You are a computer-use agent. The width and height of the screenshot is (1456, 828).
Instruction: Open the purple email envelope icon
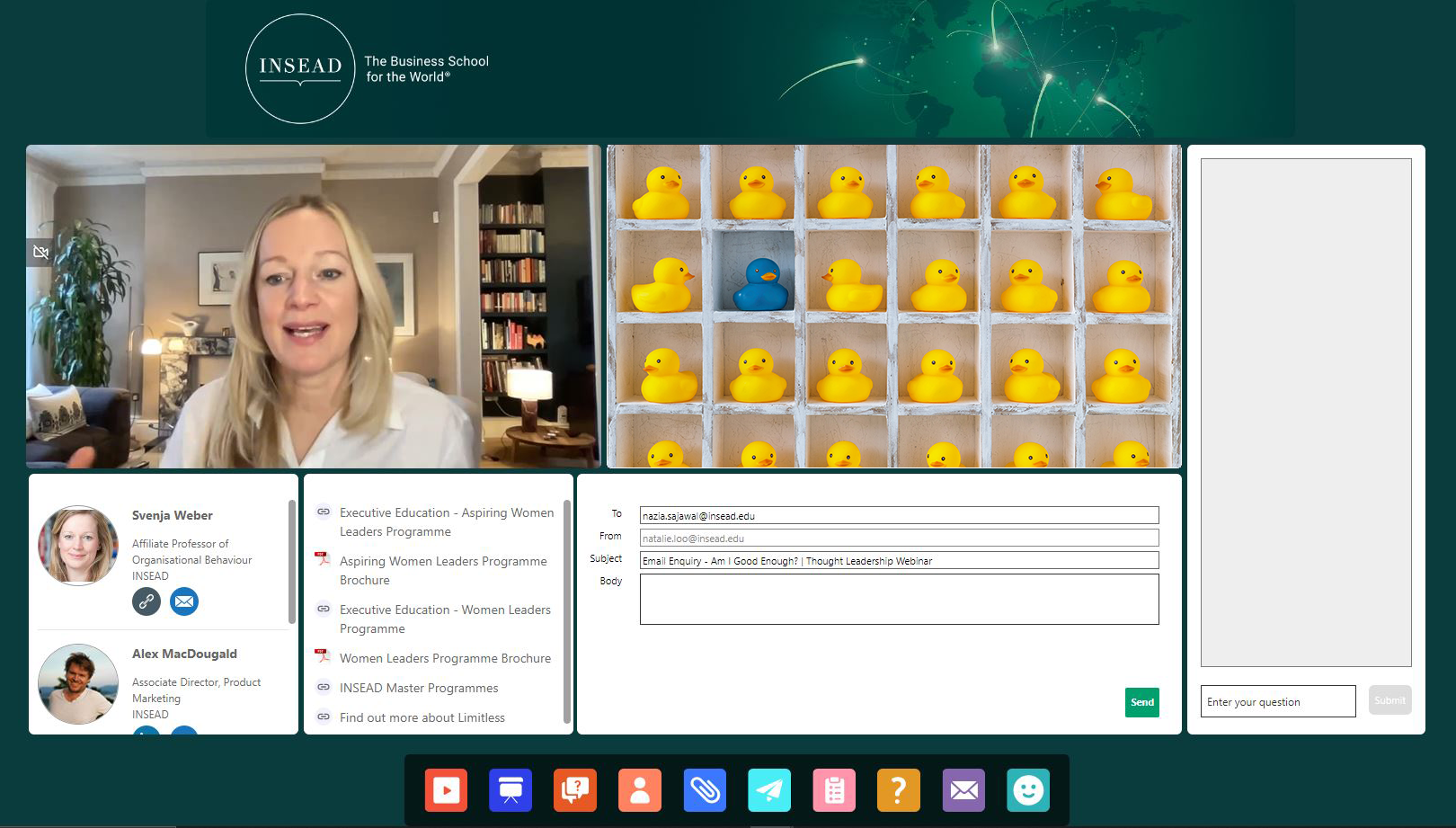tap(963, 790)
